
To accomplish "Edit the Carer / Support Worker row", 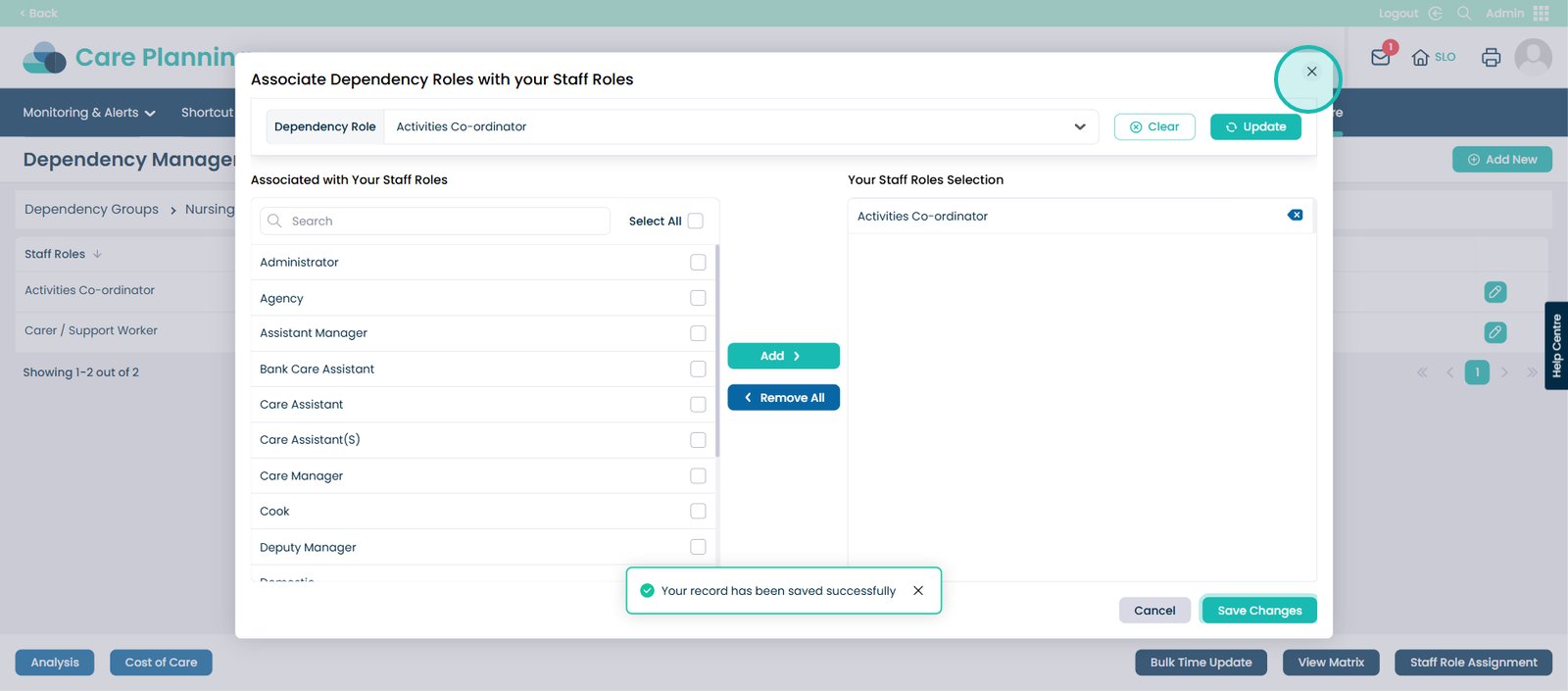I will [1494, 332].
